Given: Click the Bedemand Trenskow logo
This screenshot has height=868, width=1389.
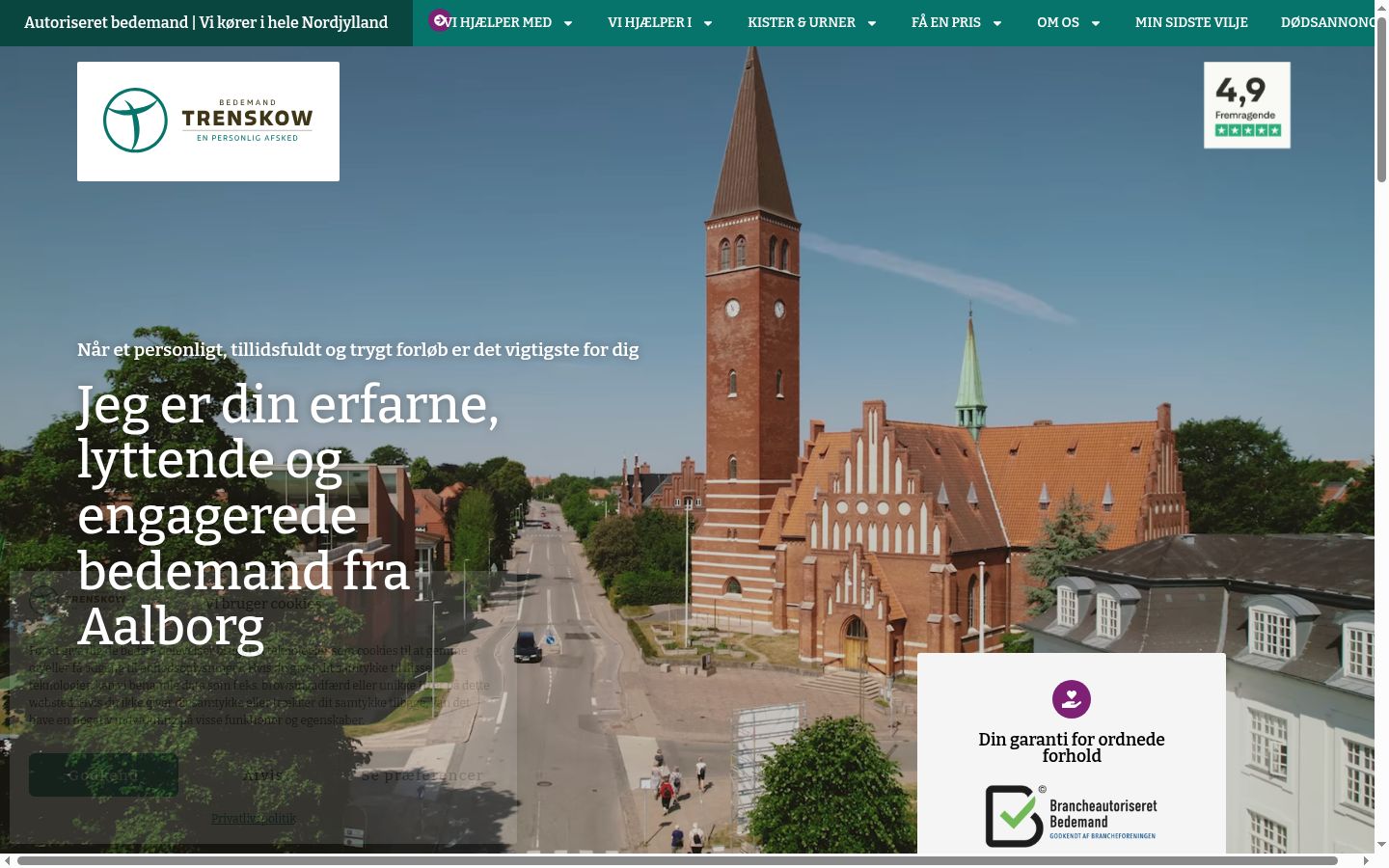Looking at the screenshot, I should (x=208, y=122).
